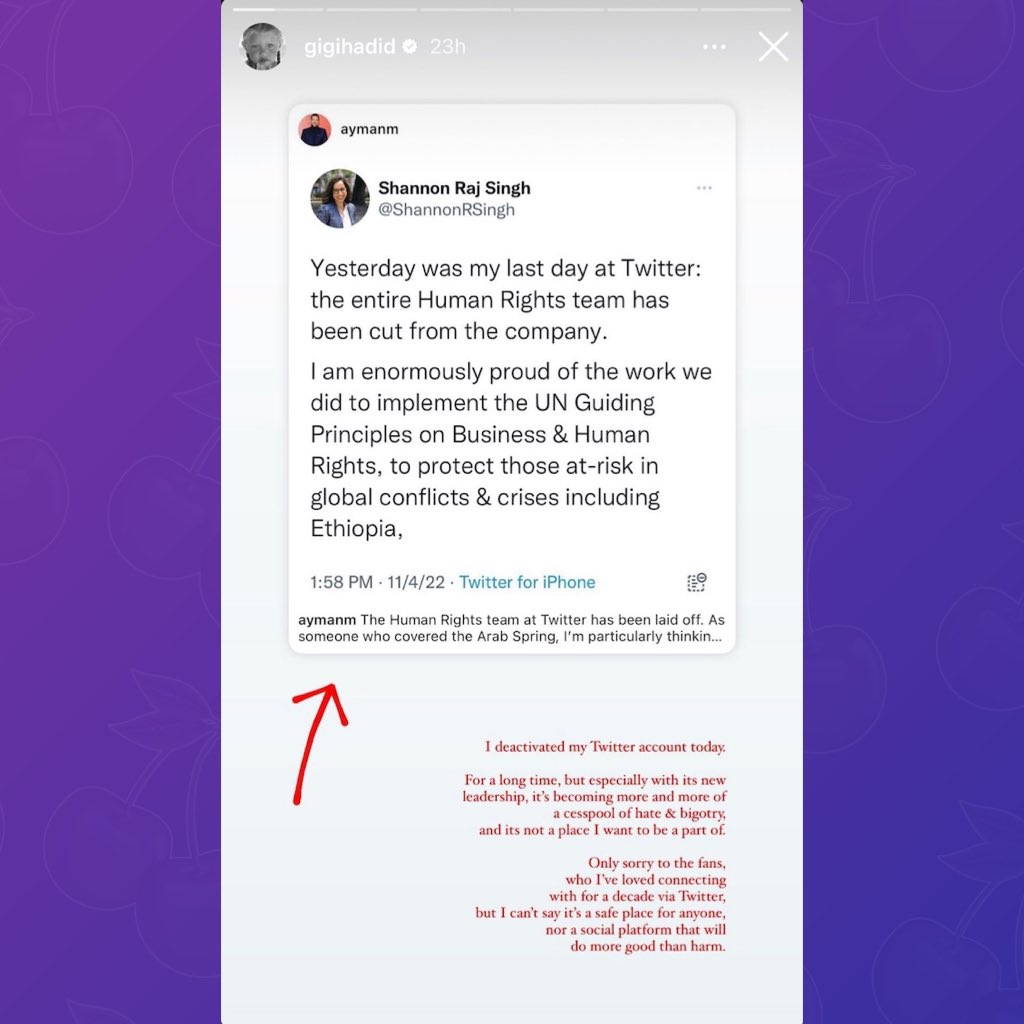The image size is (1024, 1024).
Task: Click the gigihadid username
Action: (x=350, y=46)
